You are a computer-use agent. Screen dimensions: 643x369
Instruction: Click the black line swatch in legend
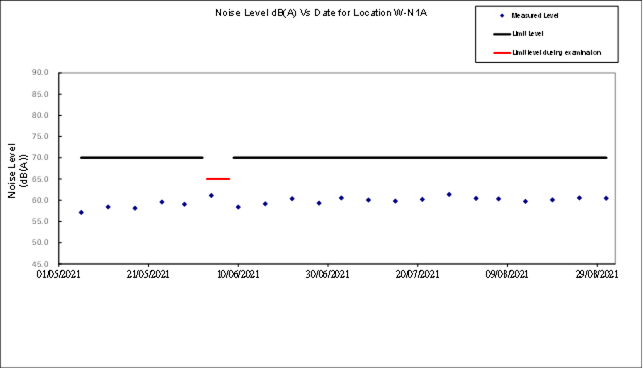tap(502, 34)
